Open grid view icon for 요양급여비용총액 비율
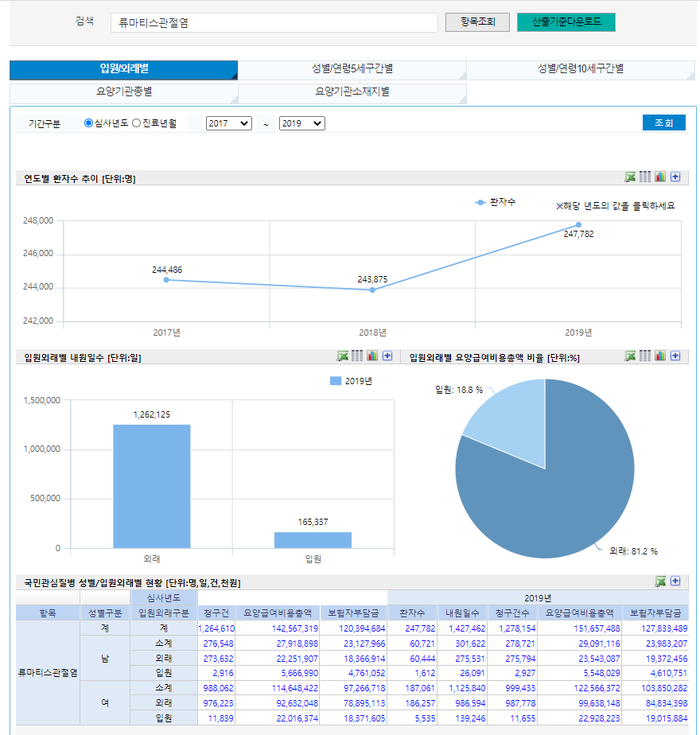The image size is (700, 735). coord(645,355)
